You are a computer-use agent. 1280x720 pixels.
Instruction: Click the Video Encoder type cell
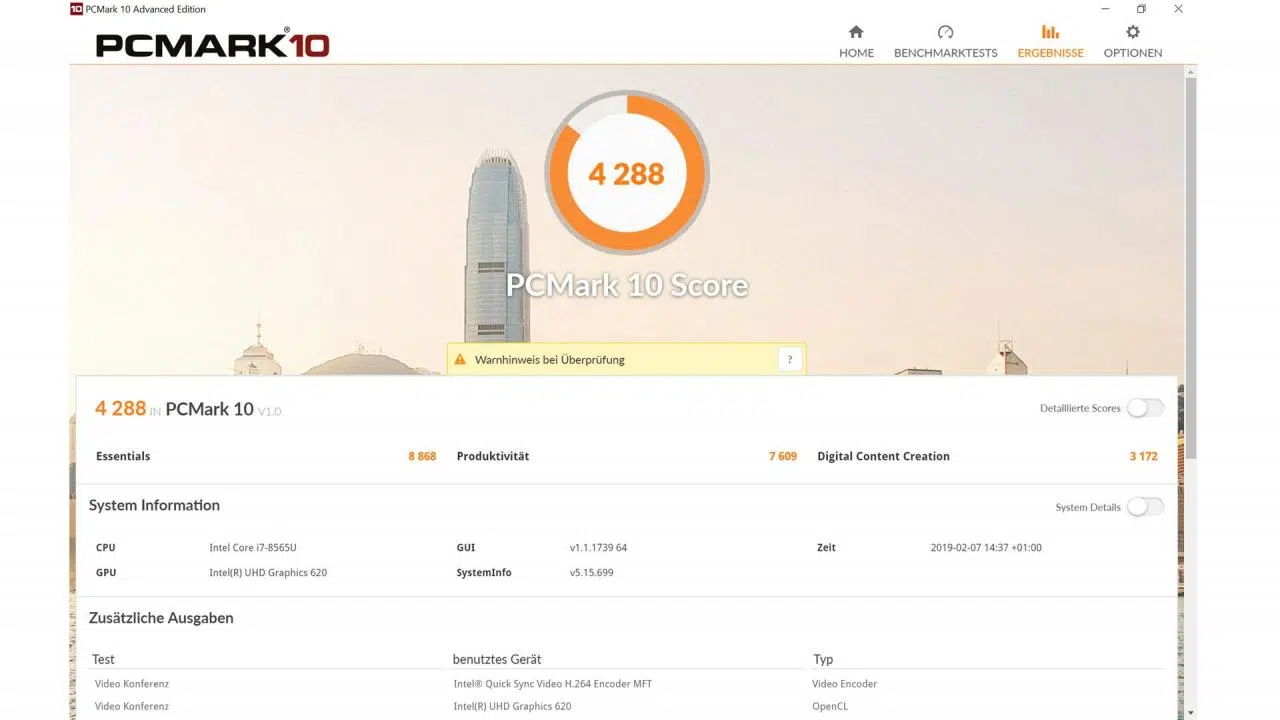tap(845, 684)
